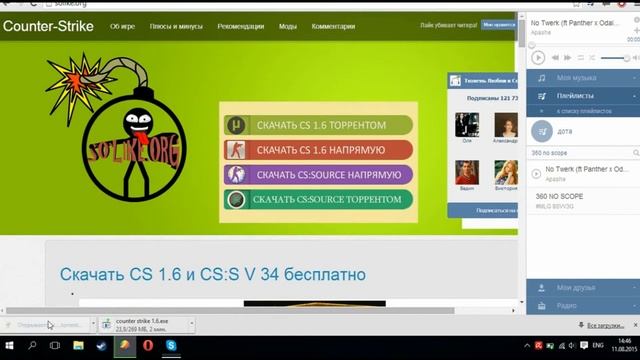Screen dimensions: 640x360
Task: Open Steam from the taskbar
Action: click(x=101, y=346)
